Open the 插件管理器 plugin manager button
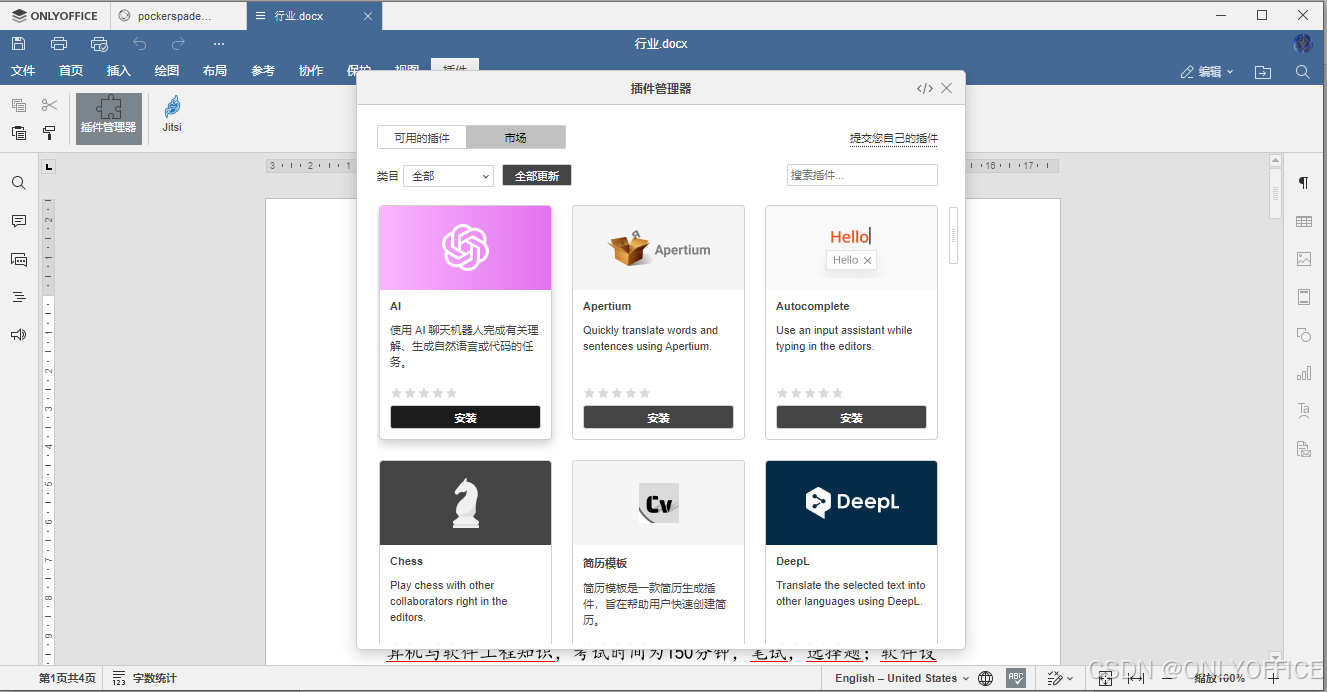The width and height of the screenshot is (1327, 692). pos(109,119)
